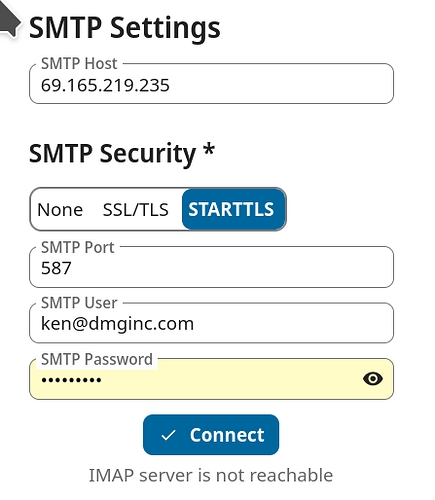Place cursor in ken@dmginc.com username text

point(117,324)
